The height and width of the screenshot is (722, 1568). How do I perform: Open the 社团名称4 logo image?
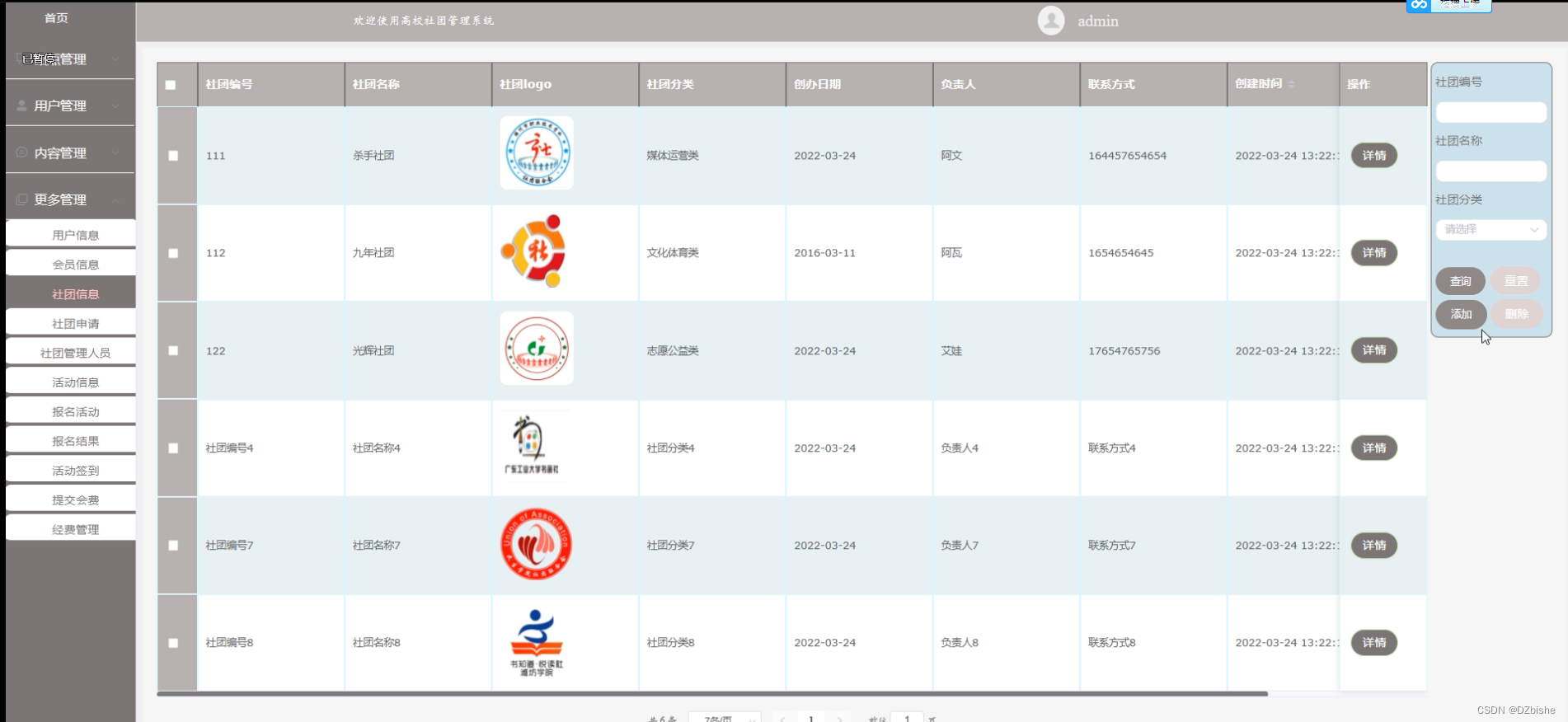[x=533, y=445]
